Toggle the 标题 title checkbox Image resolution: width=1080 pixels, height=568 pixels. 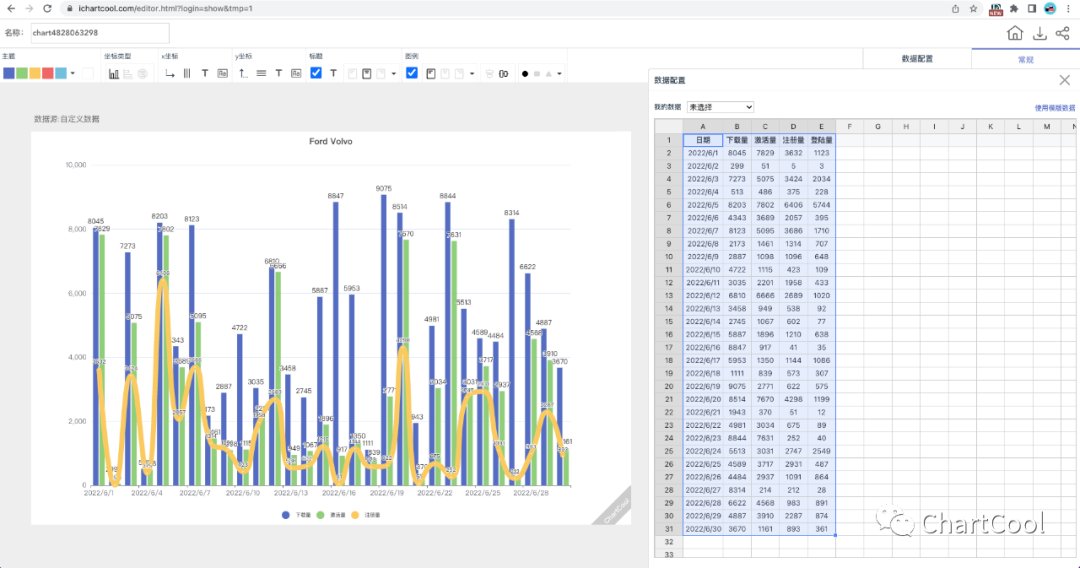tap(316, 73)
